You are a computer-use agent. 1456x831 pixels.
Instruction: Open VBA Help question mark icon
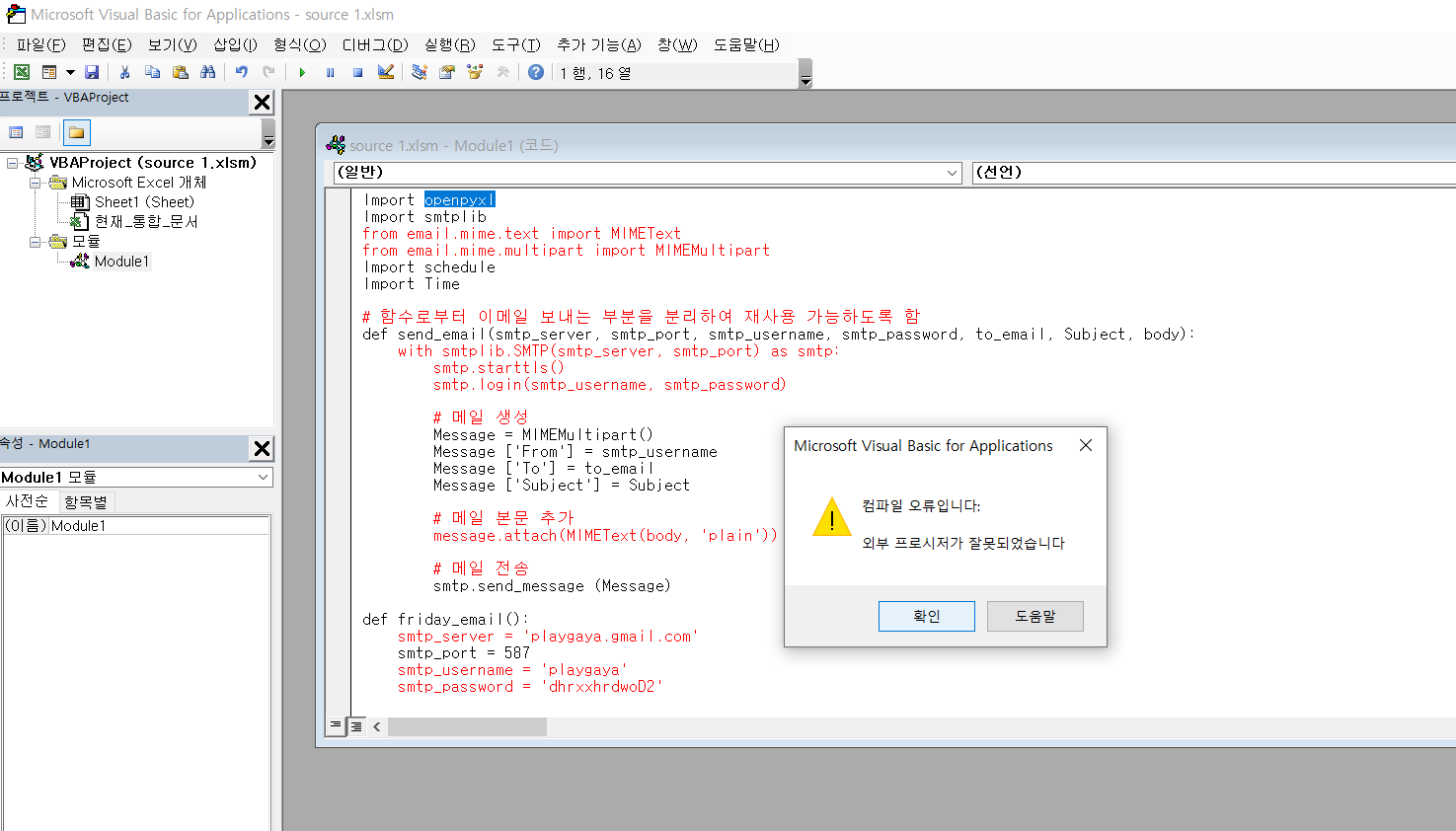tap(536, 72)
